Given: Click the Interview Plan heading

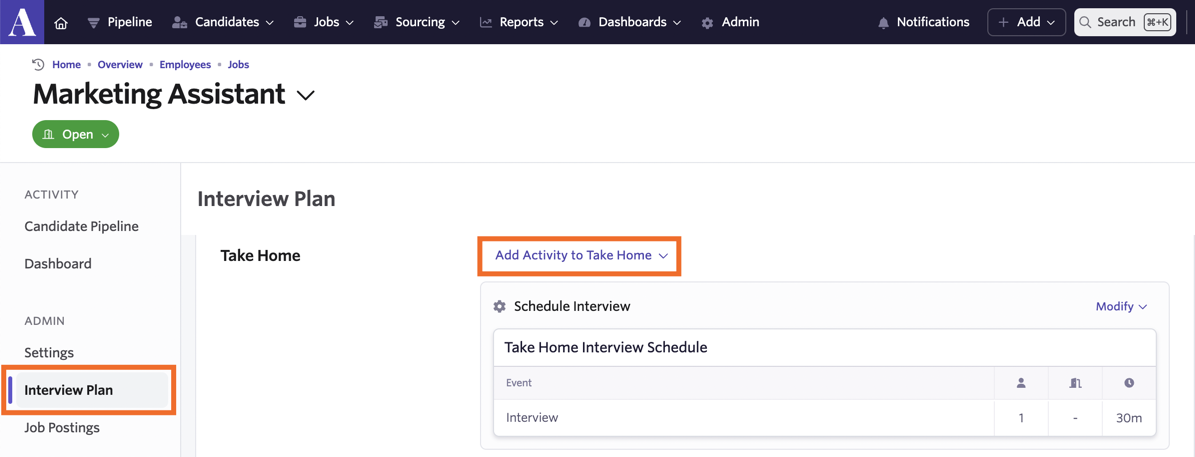Looking at the screenshot, I should click(x=266, y=199).
